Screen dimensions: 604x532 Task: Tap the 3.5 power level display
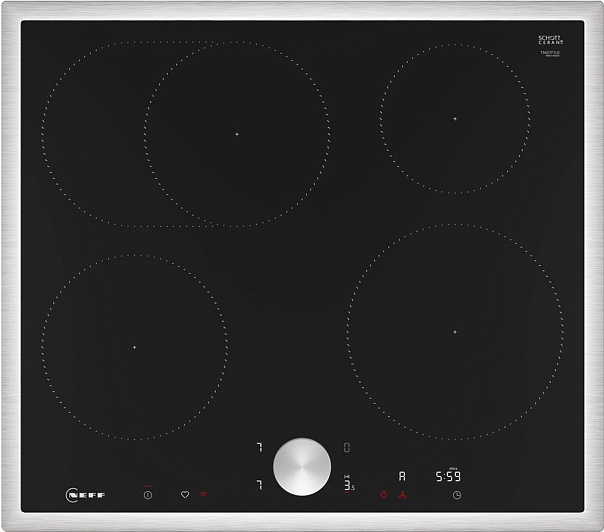click(x=349, y=486)
